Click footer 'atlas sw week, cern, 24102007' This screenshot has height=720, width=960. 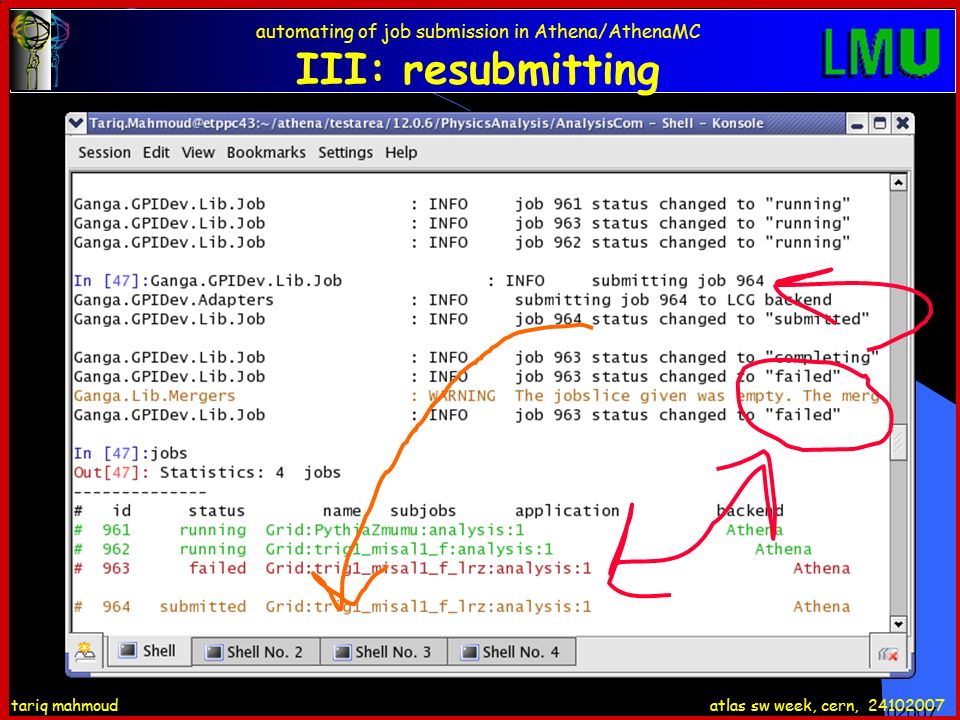click(827, 705)
